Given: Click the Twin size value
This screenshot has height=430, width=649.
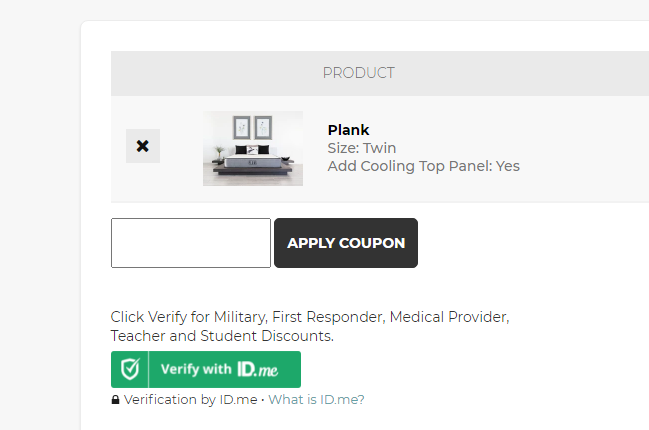Looking at the screenshot, I should point(380,148).
